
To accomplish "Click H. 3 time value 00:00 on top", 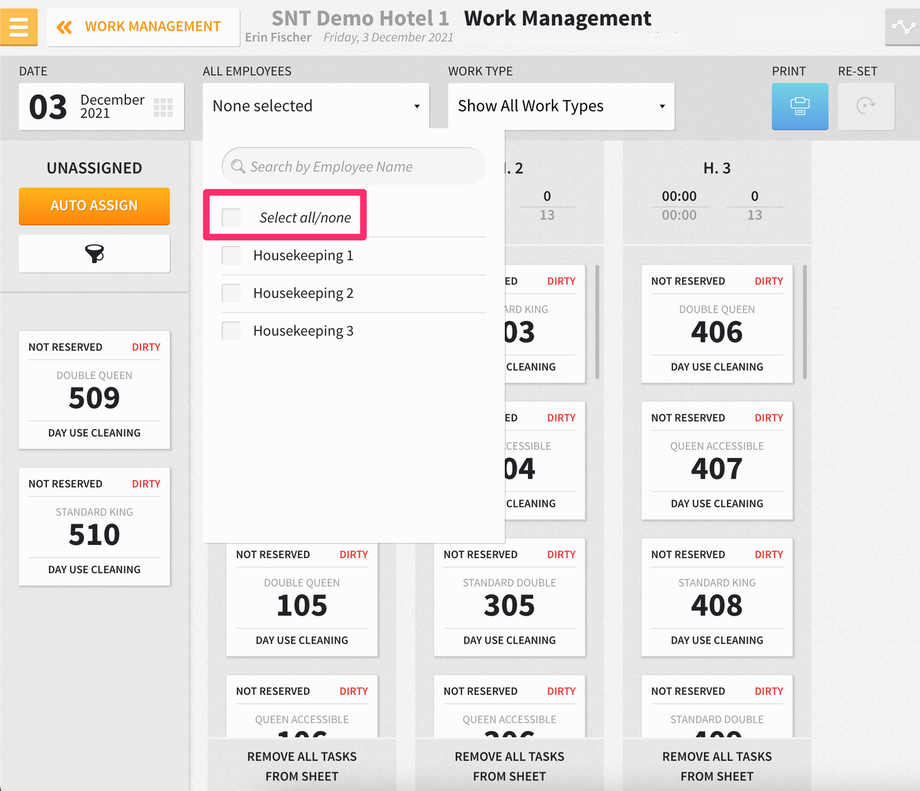I will click(x=679, y=196).
